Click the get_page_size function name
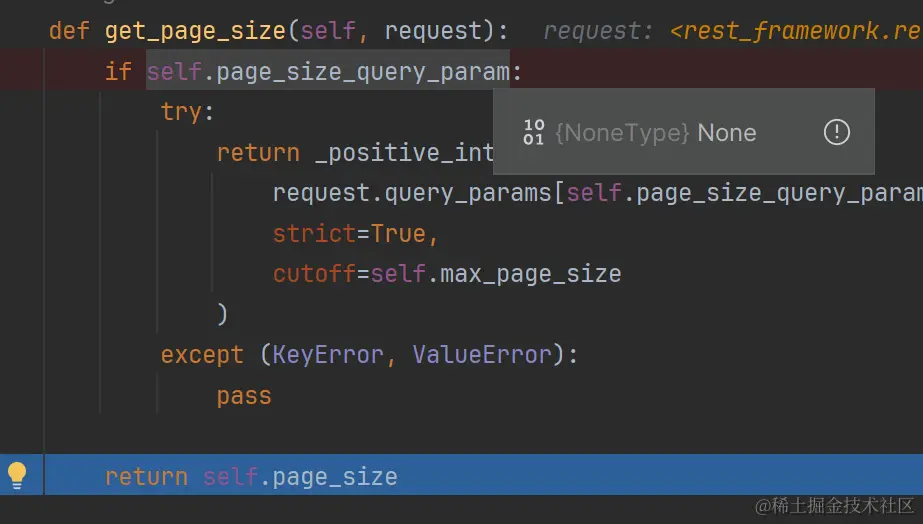Viewport: 923px width, 524px height. 195,31
